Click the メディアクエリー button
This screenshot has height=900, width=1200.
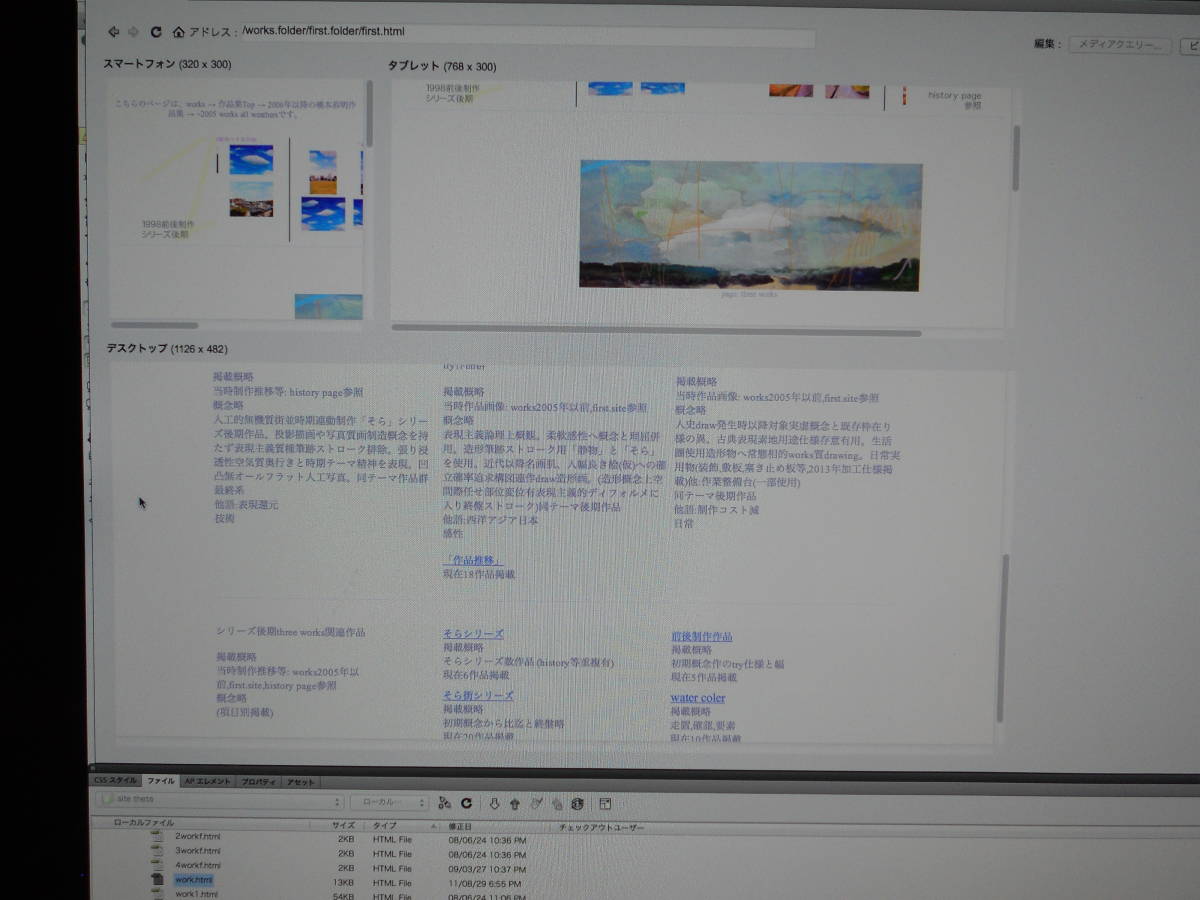(x=1119, y=45)
